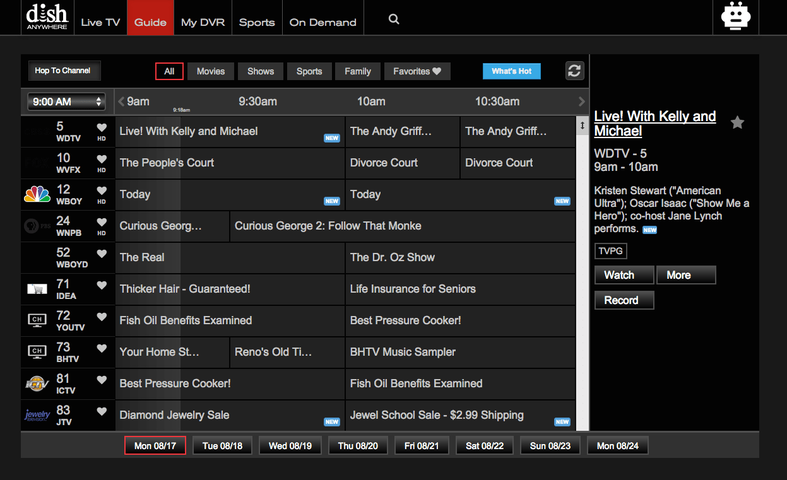787x480 pixels.
Task: Select Curious George 2: Follow That Monke program
Action: click(403, 226)
